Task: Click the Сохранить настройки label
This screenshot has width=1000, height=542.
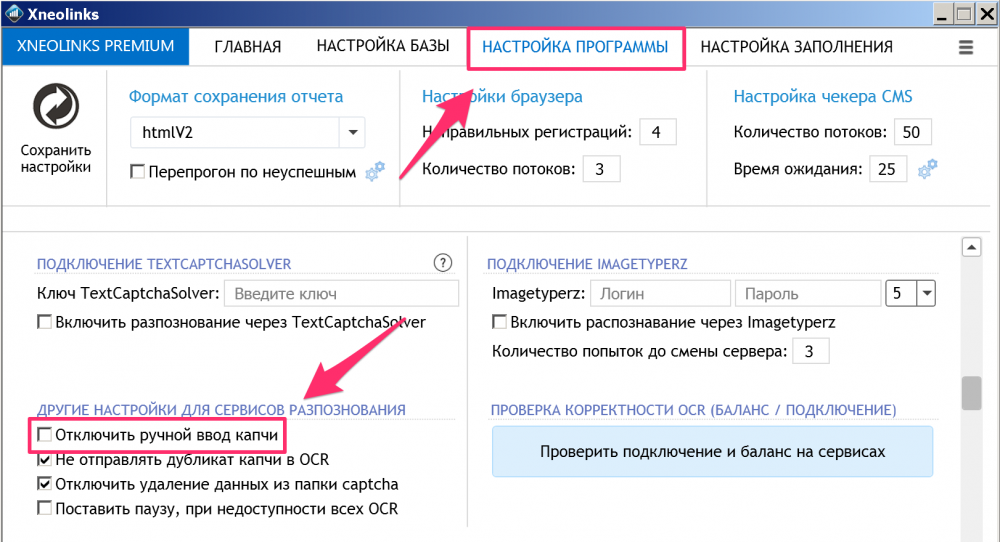Action: click(x=56, y=159)
